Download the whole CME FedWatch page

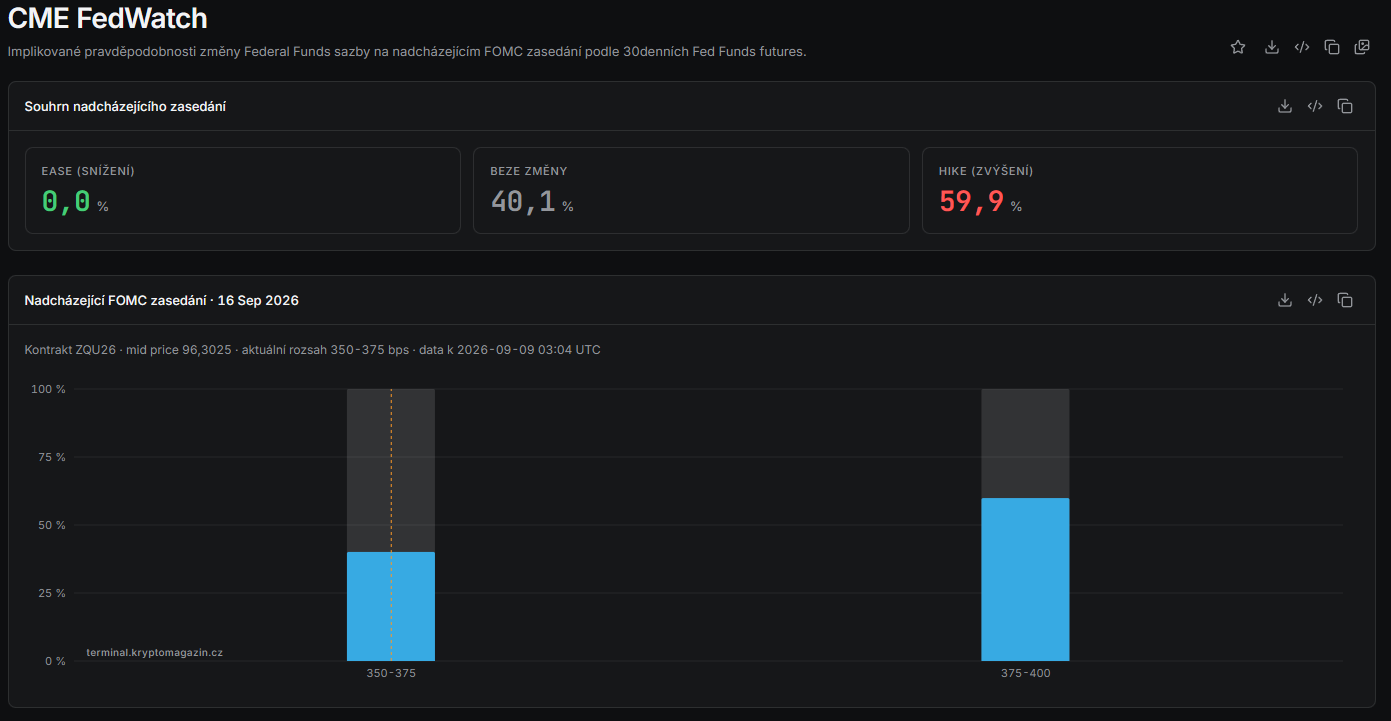(1272, 47)
